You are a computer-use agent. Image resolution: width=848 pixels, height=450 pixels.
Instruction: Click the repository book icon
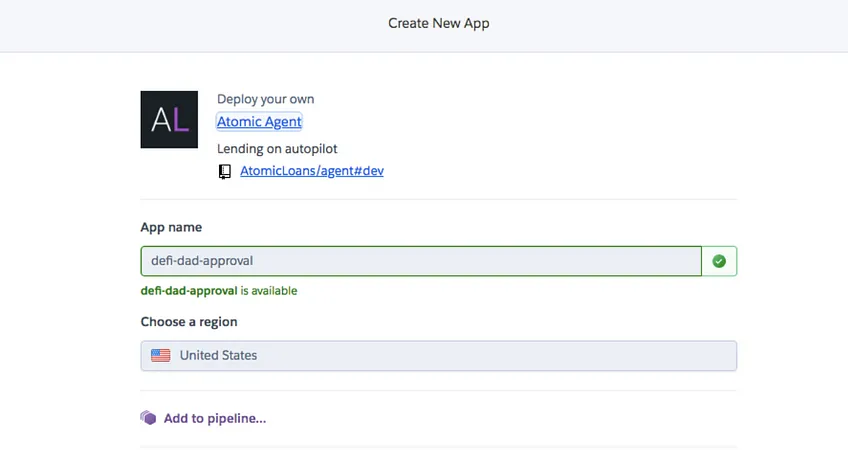(224, 171)
